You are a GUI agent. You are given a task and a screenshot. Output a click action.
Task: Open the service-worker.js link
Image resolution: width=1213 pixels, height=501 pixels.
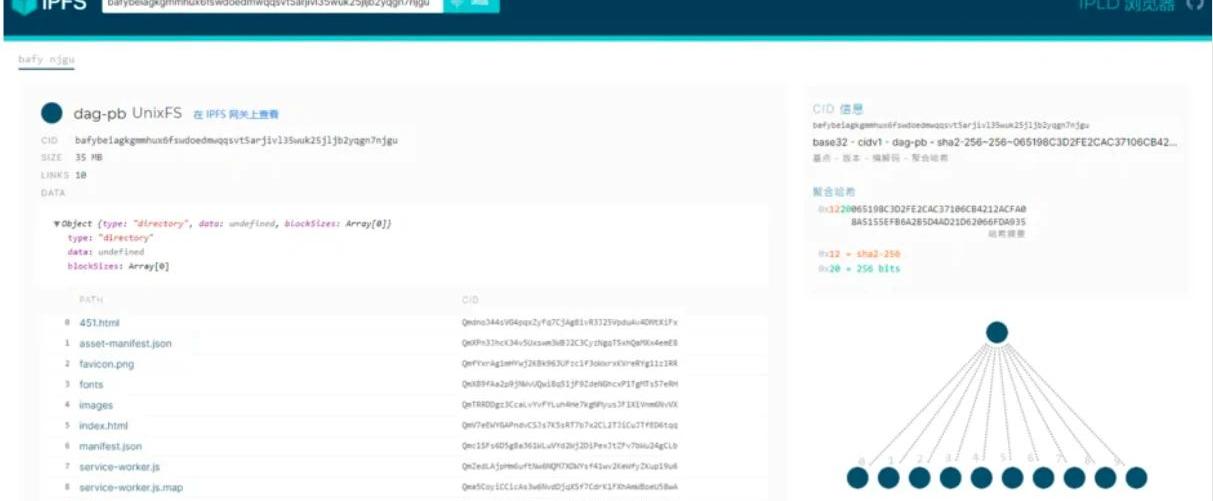(119, 466)
